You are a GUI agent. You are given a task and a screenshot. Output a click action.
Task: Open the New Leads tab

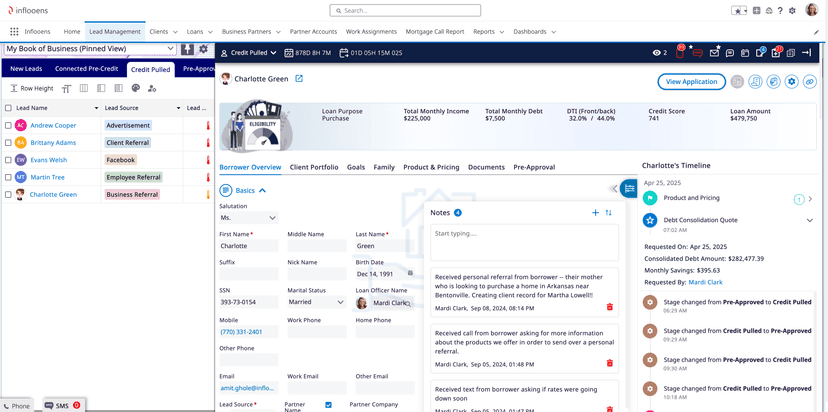[26, 69]
